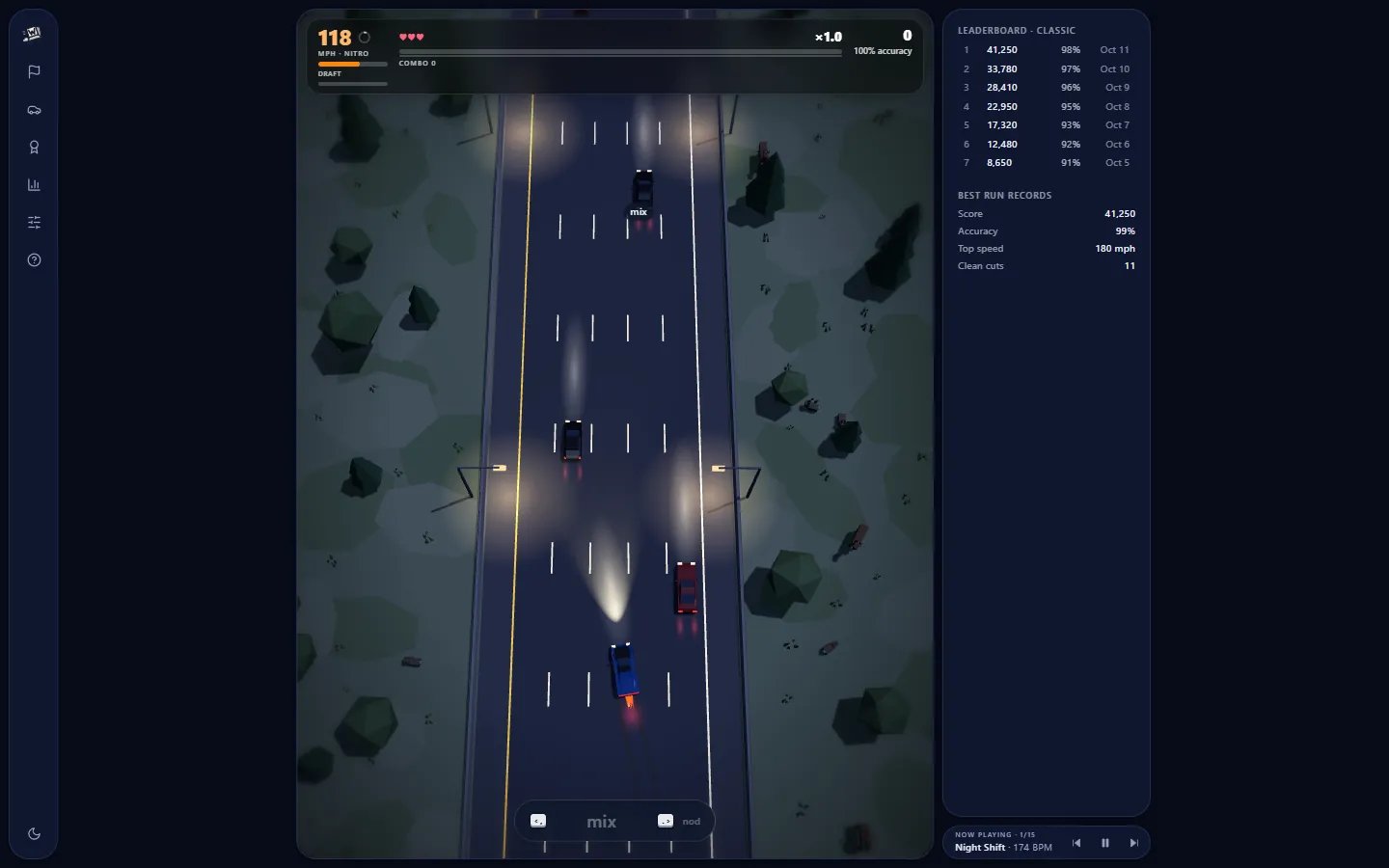Click the large 'mix' prompt at bottom
Viewport: 1389px width, 868px height.
(602, 822)
